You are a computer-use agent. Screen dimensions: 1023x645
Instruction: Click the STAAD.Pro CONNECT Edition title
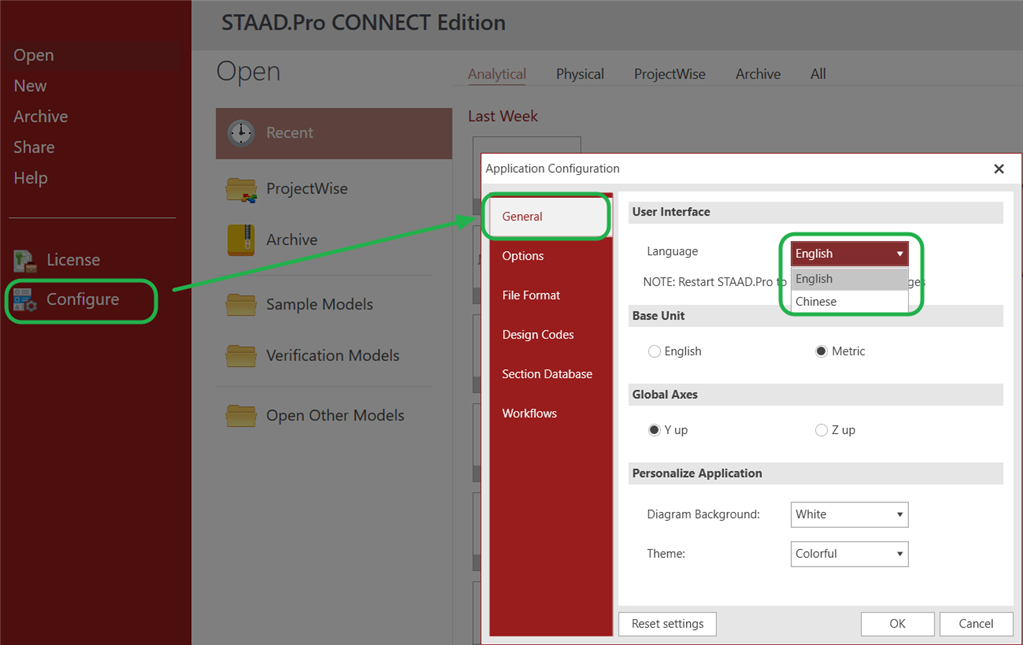click(363, 23)
